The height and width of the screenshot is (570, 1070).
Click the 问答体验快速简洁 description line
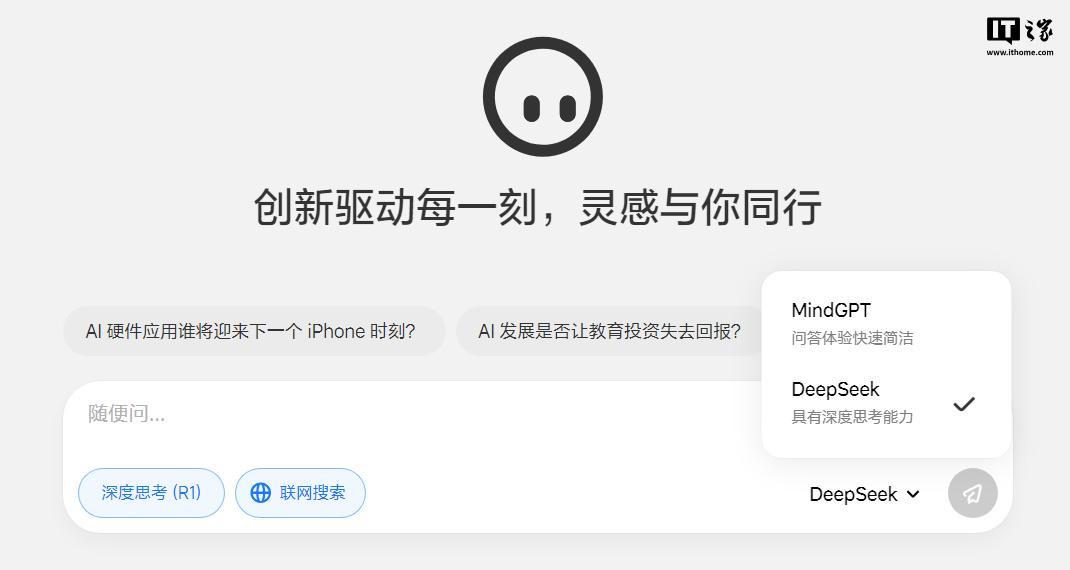pos(852,339)
